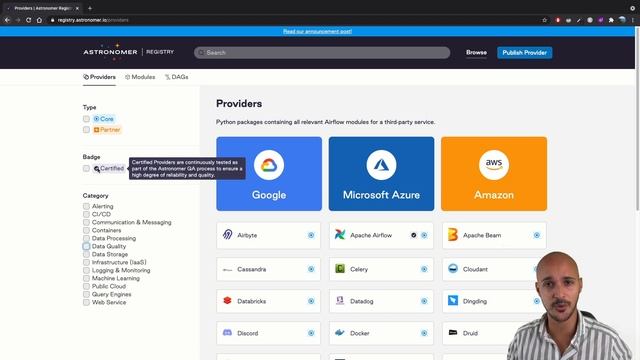640x360 pixels.
Task: Click the registry search field
Action: coord(322,52)
